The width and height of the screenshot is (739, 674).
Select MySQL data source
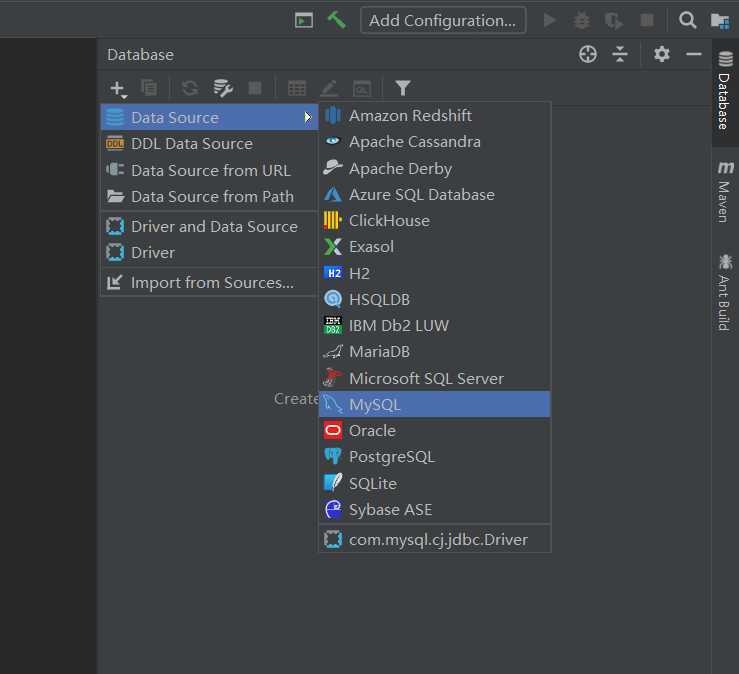click(x=435, y=404)
